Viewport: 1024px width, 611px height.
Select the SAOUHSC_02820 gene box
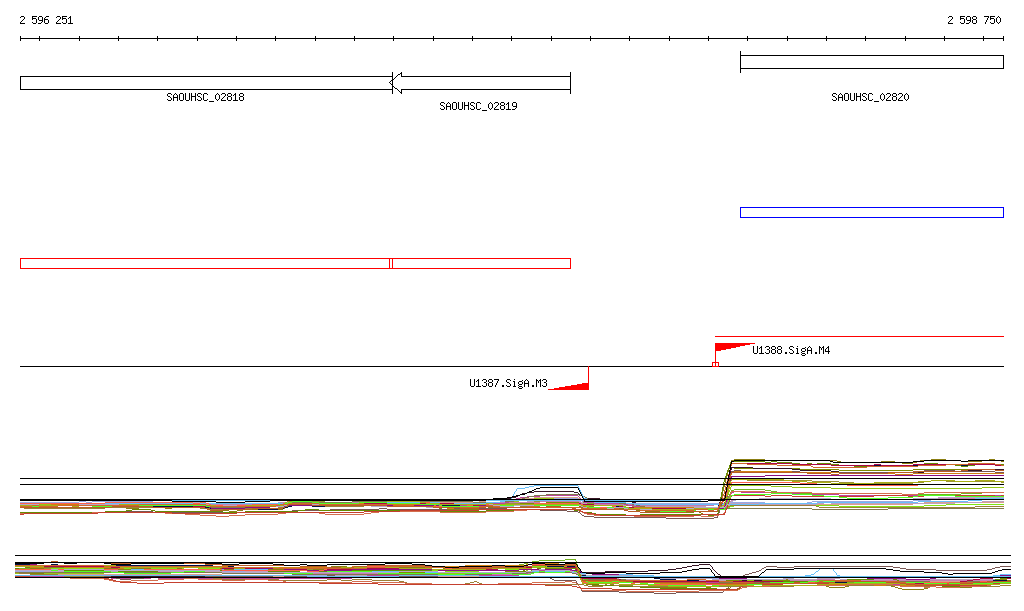[872, 62]
